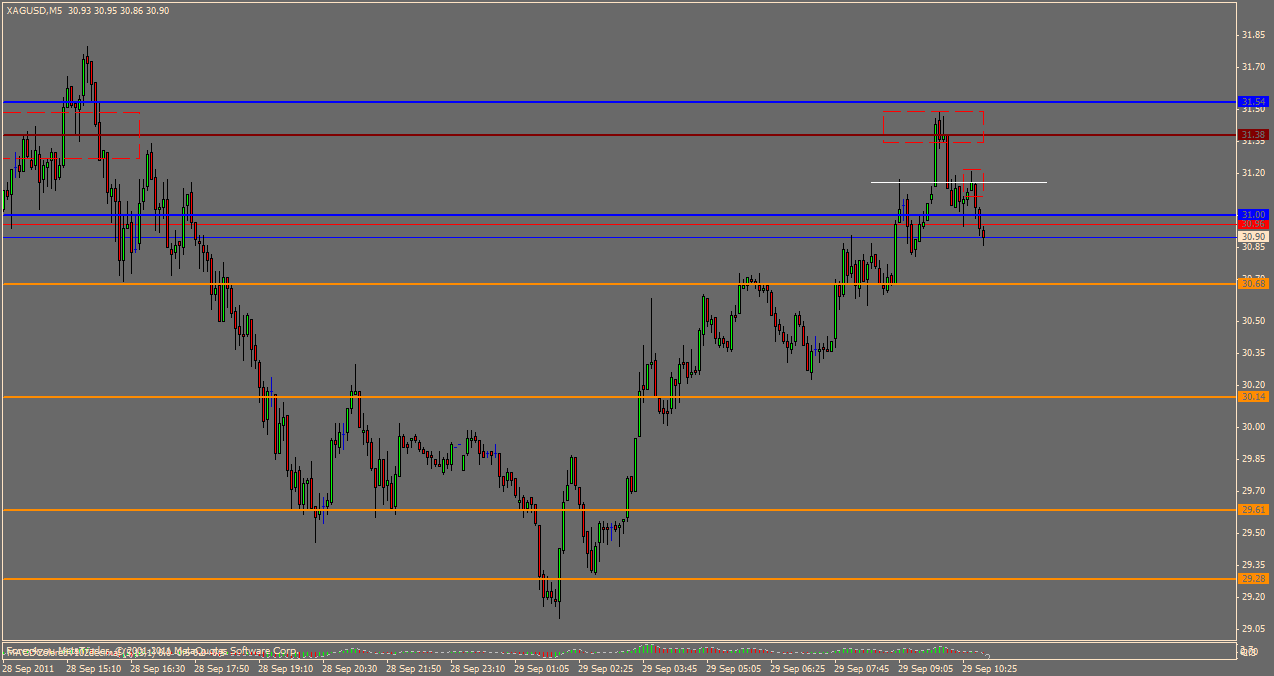Viewport: 1274px width, 676px height.
Task: Click the 29 Sep 06:25 time label
Action: click(798, 667)
